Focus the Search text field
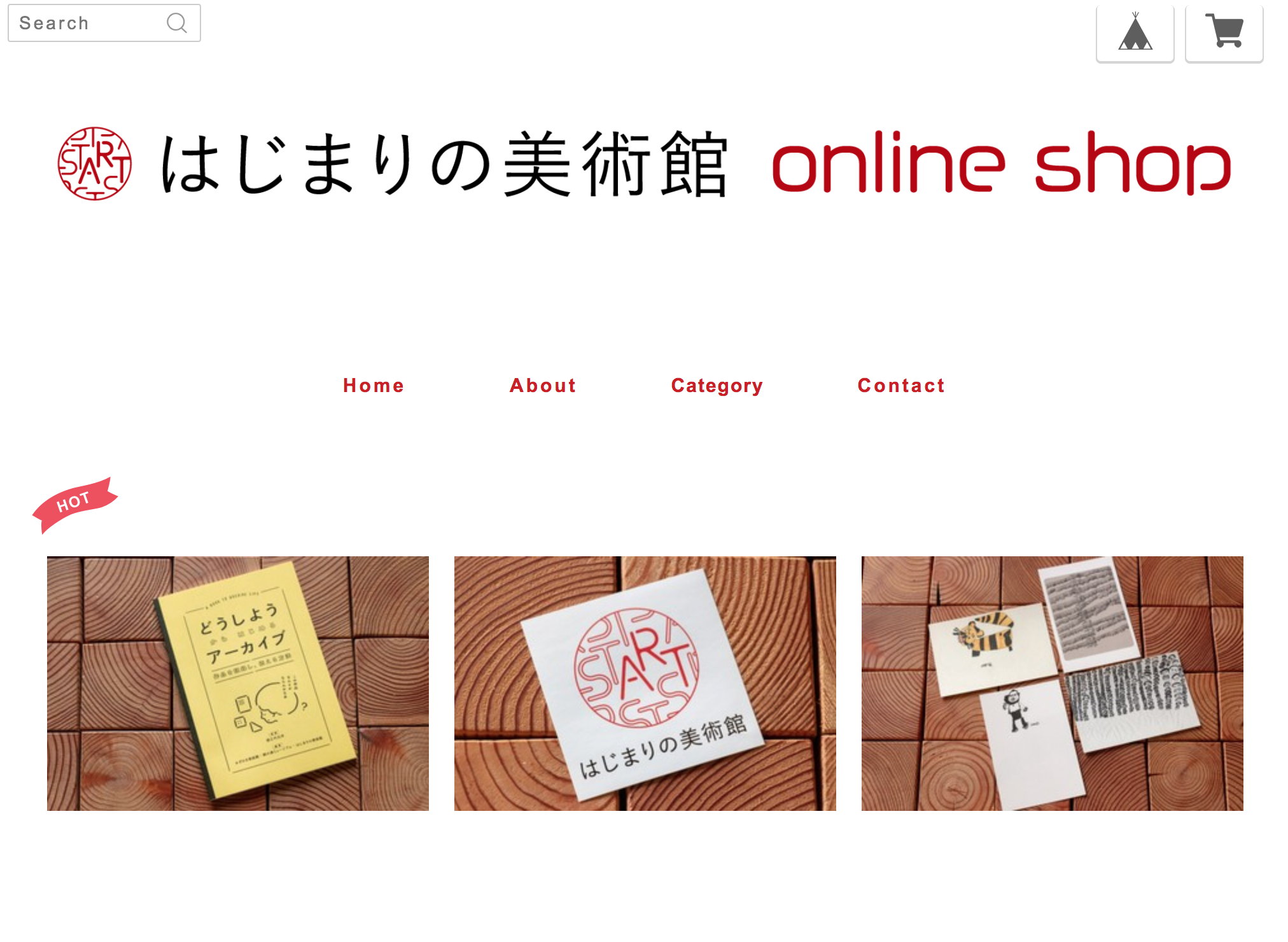The image size is (1288, 942). click(x=104, y=23)
